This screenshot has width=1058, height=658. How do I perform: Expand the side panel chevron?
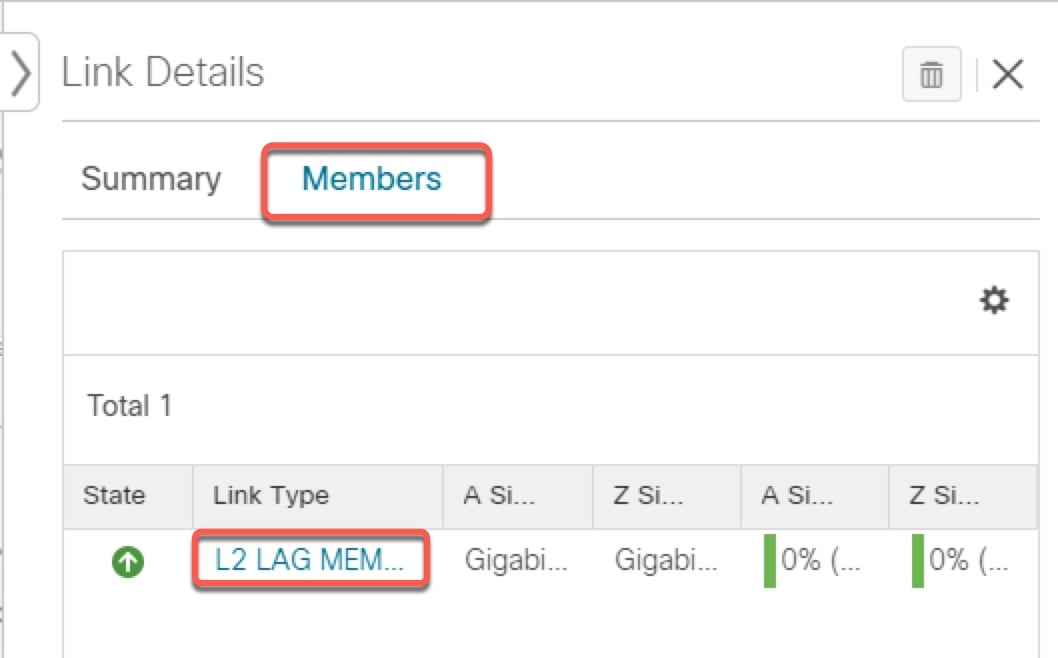pos(20,74)
